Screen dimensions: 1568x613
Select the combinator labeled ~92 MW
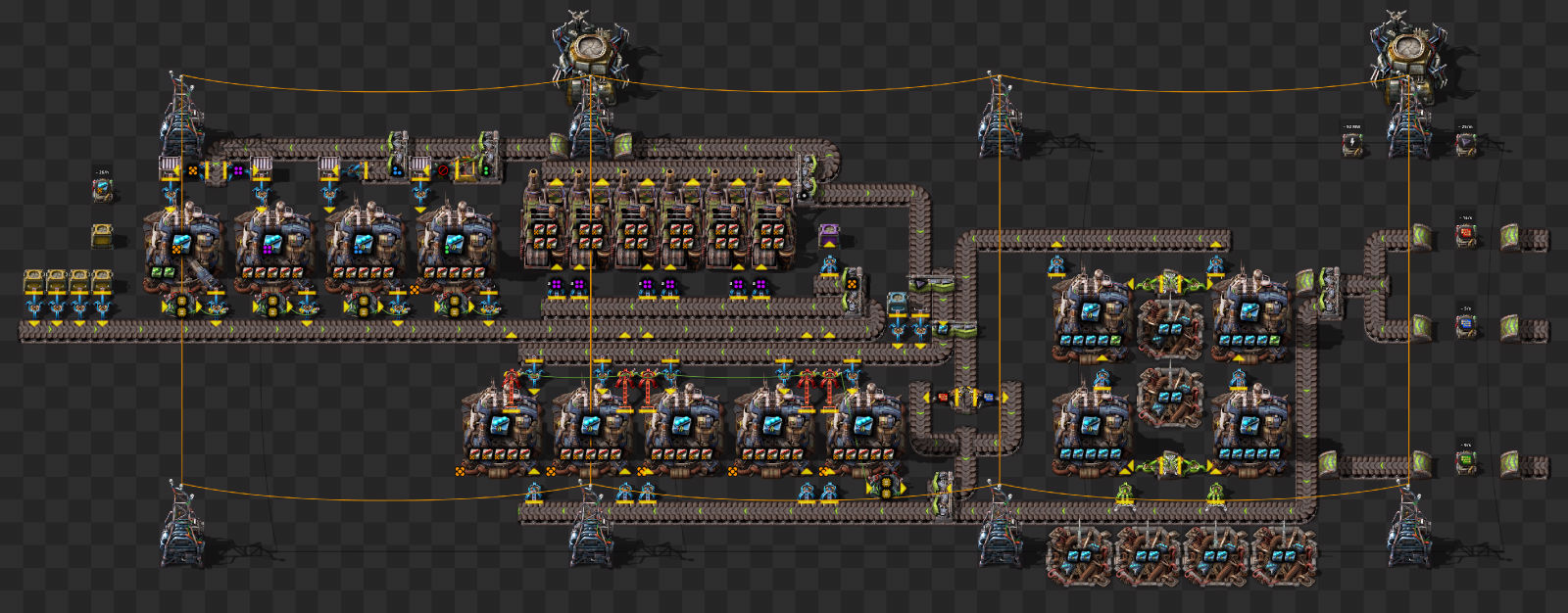point(1352,144)
